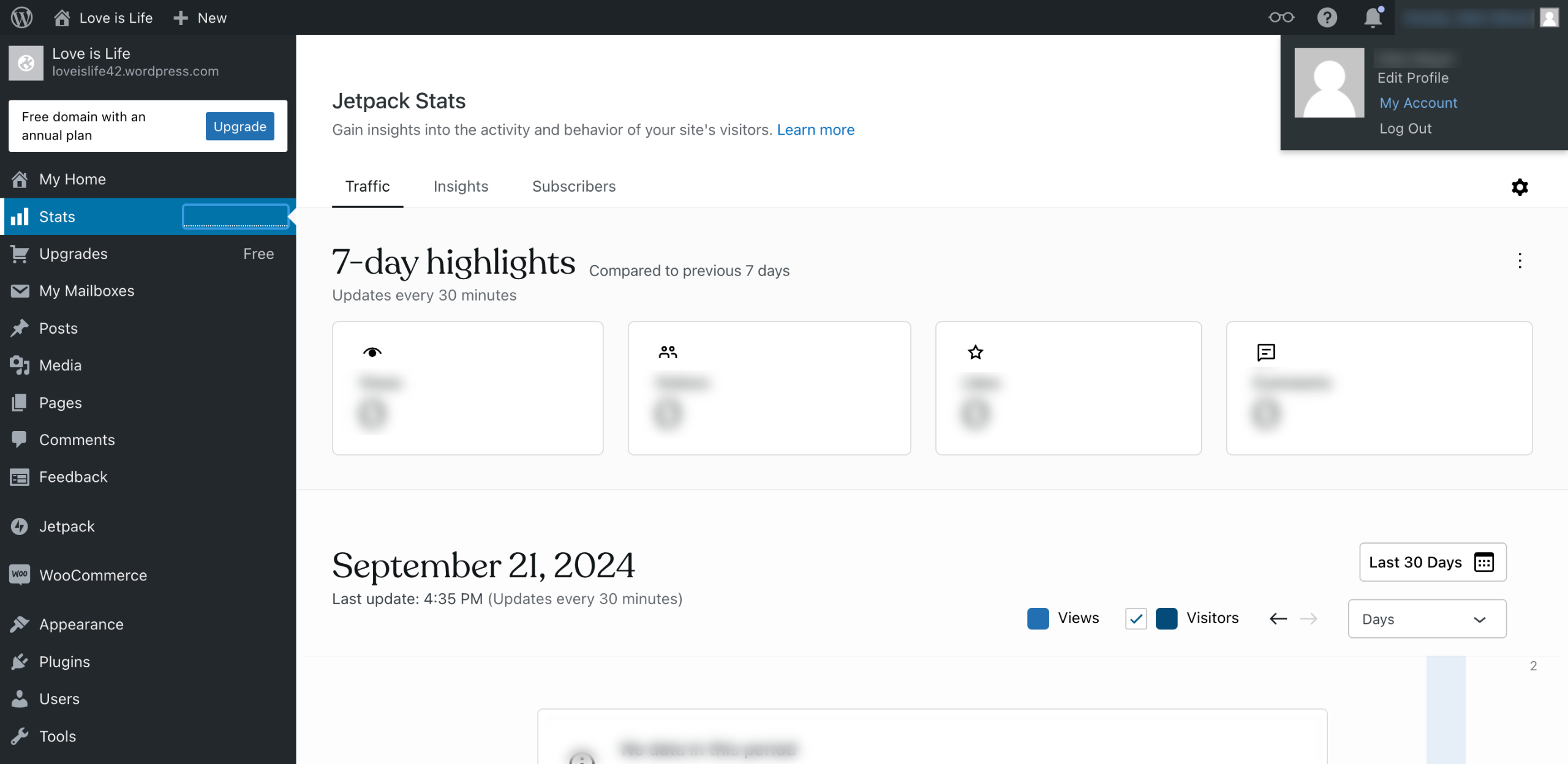This screenshot has width=1568, height=764.
Task: Open WooCommerce in the sidebar
Action: tap(93, 575)
